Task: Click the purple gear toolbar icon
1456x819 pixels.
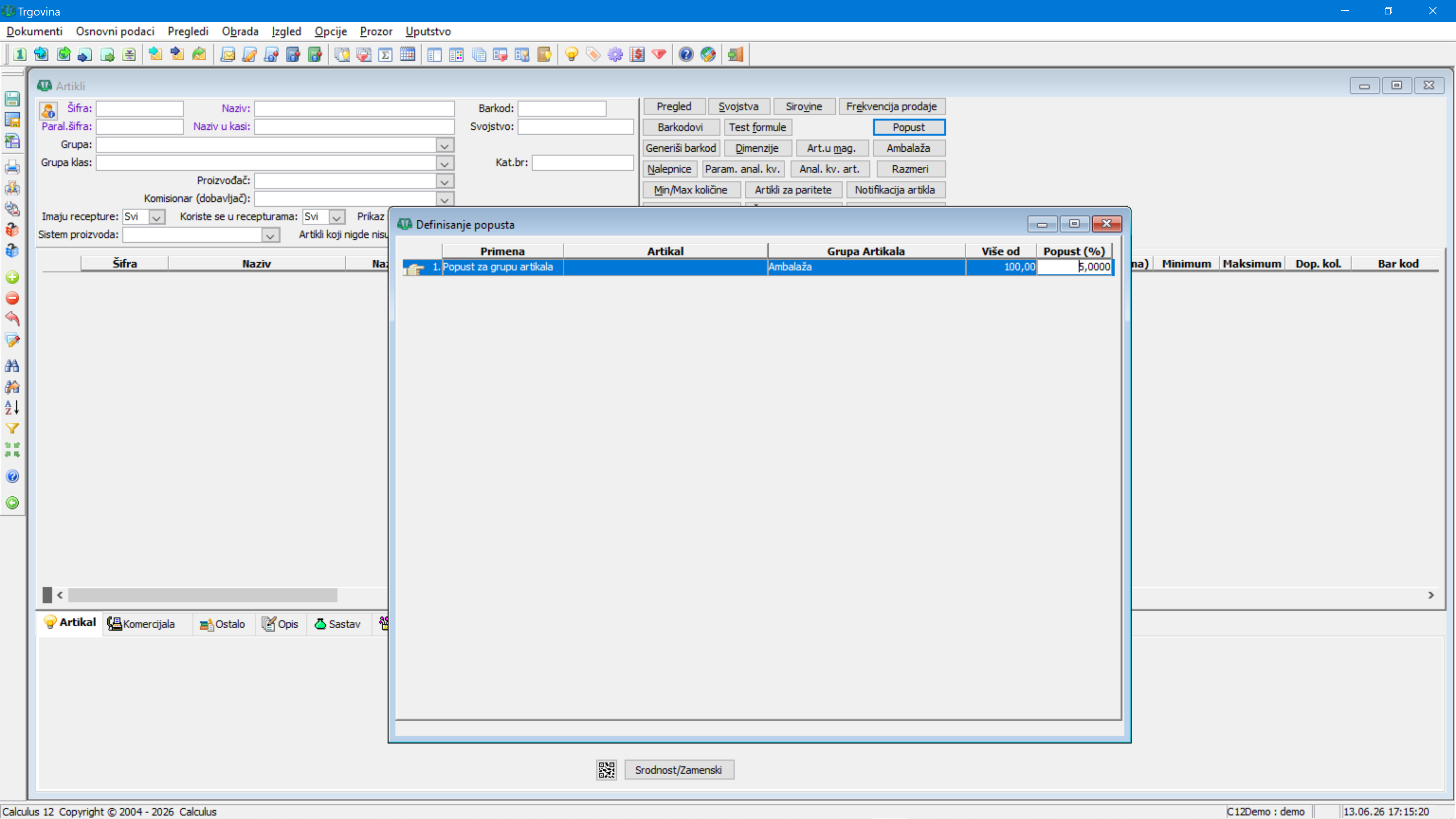Action: pyautogui.click(x=615, y=54)
